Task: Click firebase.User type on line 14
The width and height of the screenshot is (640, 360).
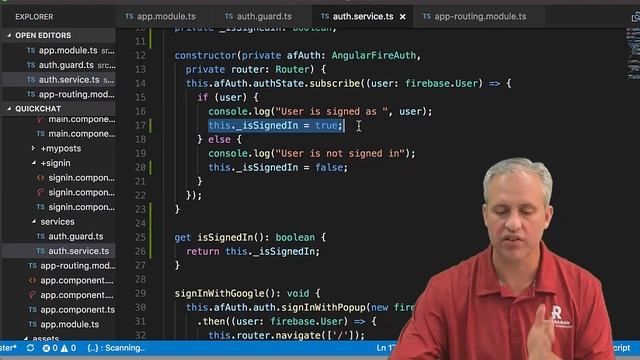Action: coord(441,83)
